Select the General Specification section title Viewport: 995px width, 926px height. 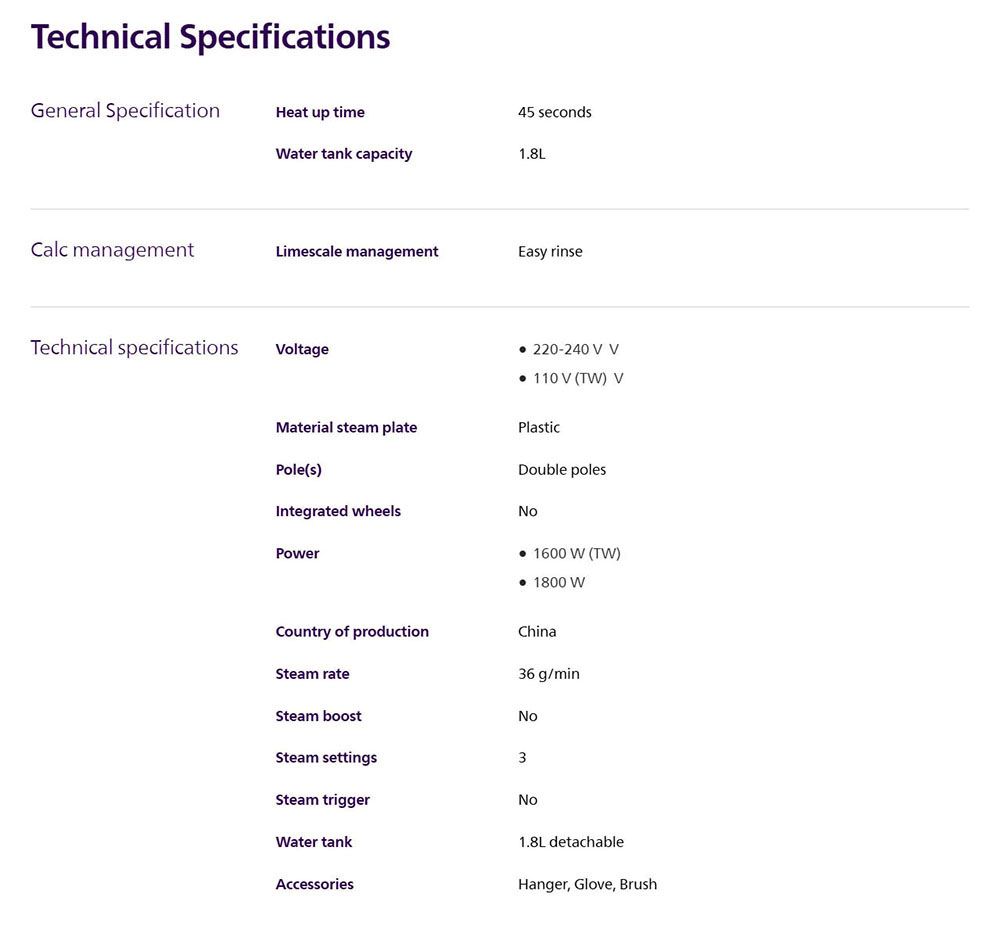click(x=125, y=111)
